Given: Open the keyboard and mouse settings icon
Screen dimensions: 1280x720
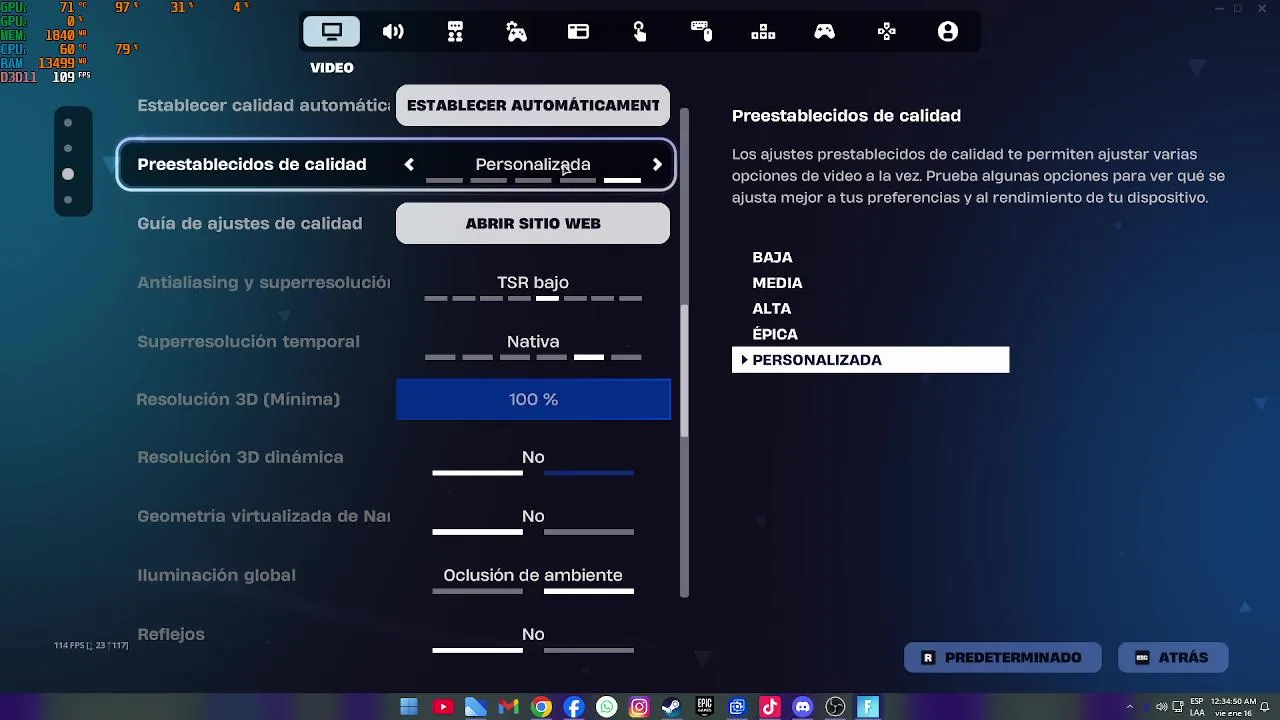Looking at the screenshot, I should pyautogui.click(x=701, y=32).
